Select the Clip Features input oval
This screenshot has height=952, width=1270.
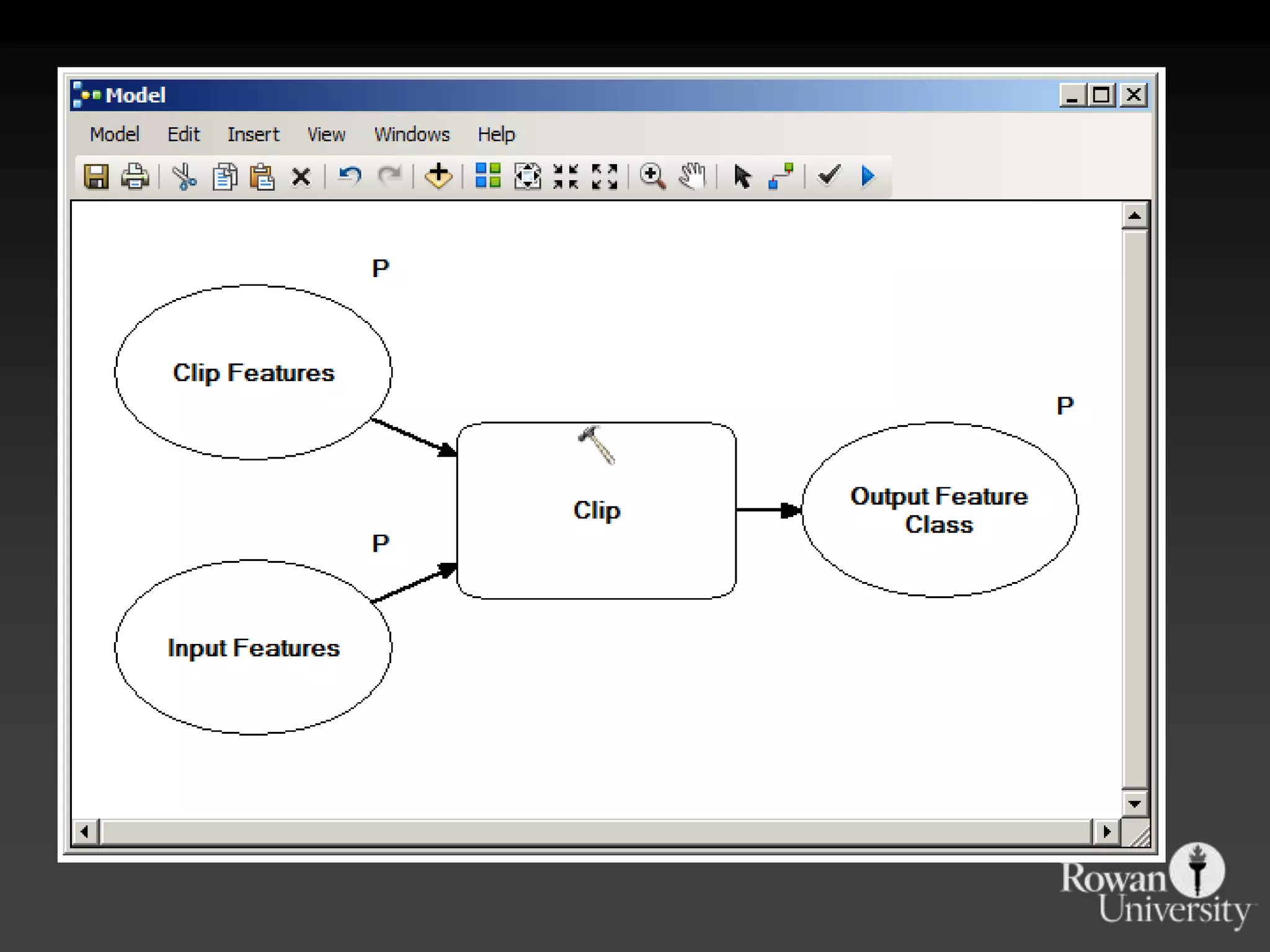coord(253,372)
